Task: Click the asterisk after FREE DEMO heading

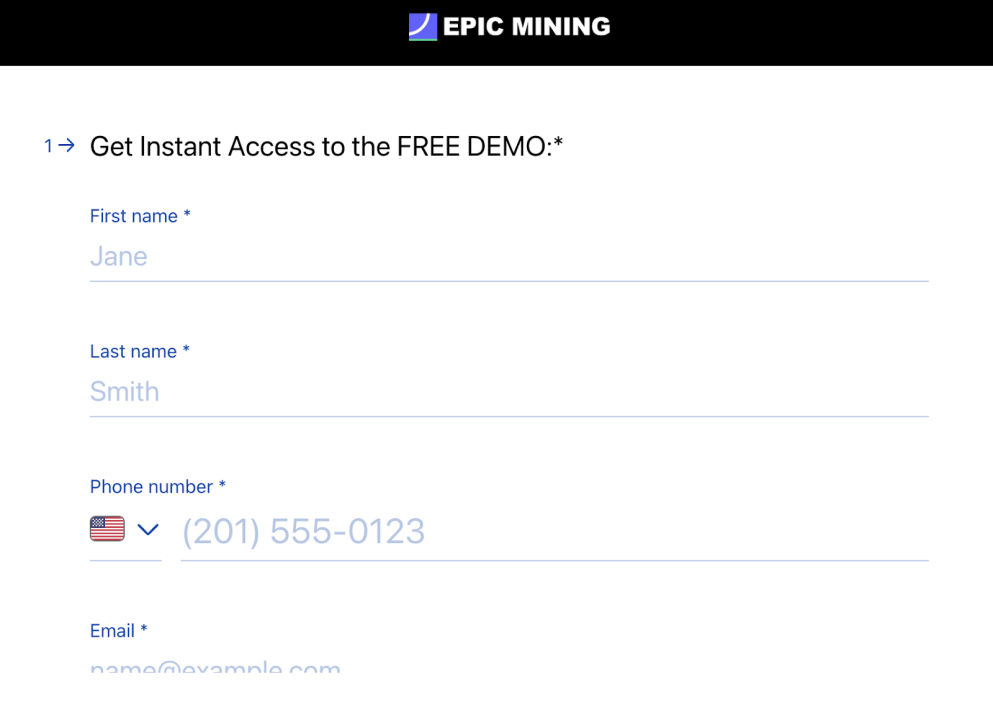Action: click(559, 144)
